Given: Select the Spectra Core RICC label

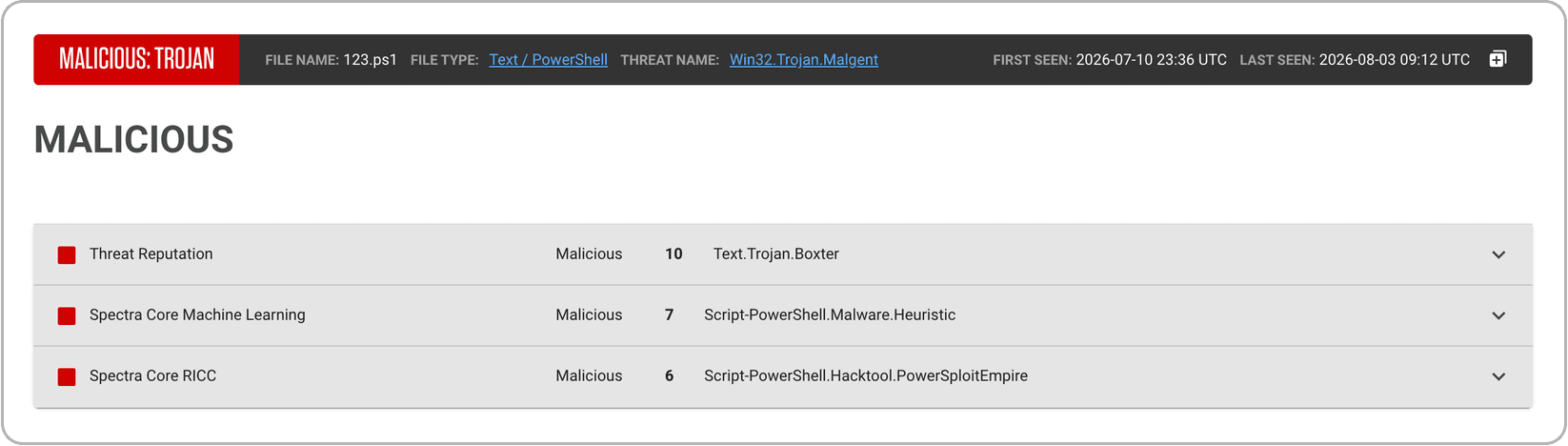Looking at the screenshot, I should [152, 375].
